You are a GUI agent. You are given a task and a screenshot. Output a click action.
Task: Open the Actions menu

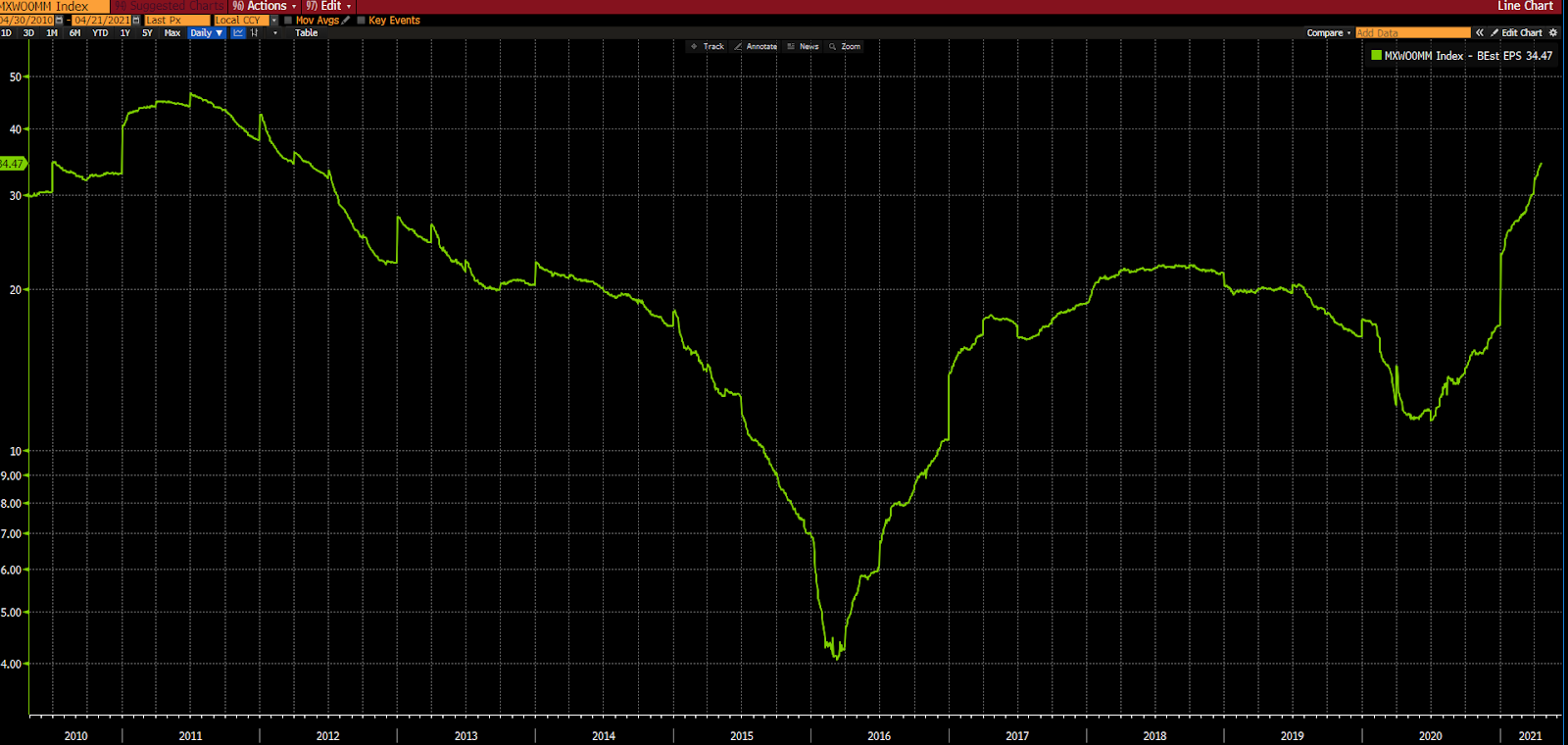pos(265,6)
